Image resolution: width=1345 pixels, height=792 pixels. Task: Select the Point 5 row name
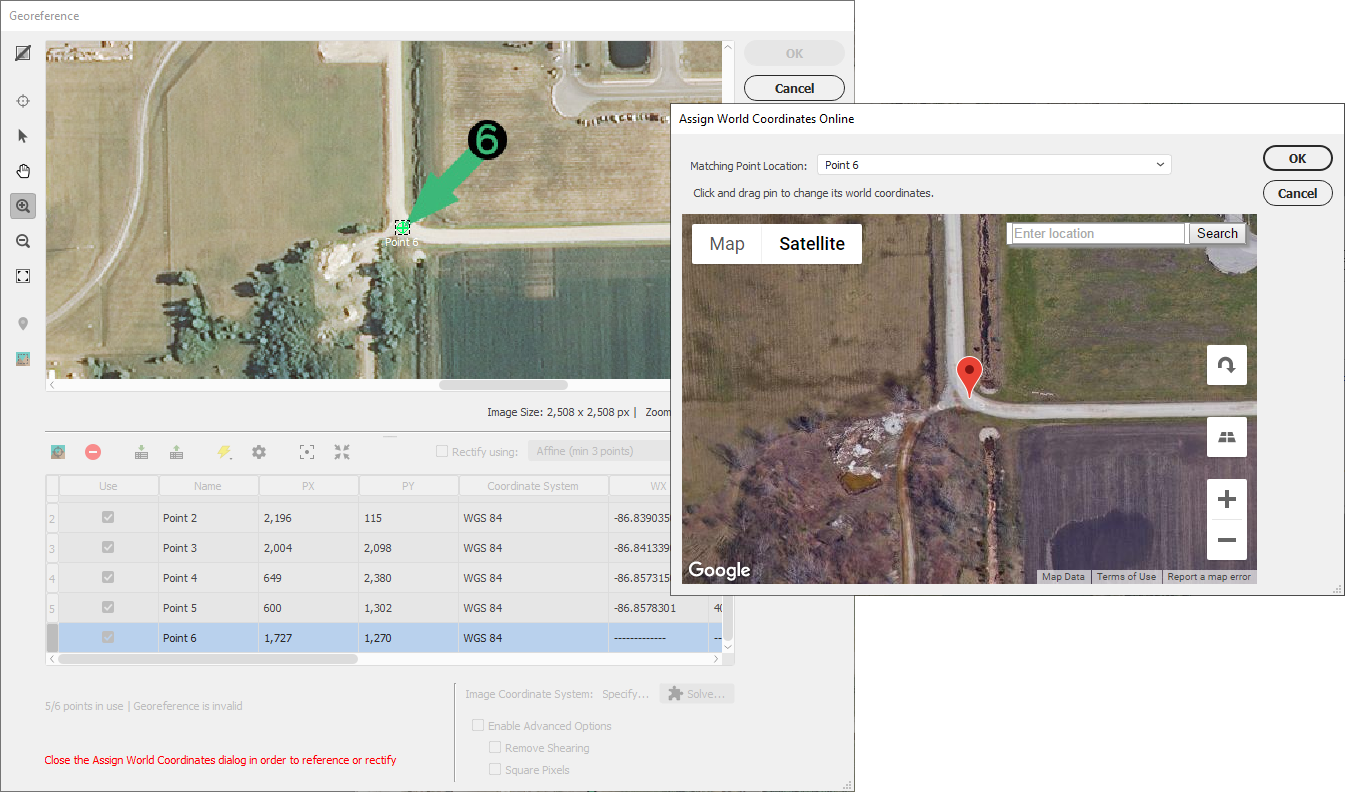tap(208, 608)
